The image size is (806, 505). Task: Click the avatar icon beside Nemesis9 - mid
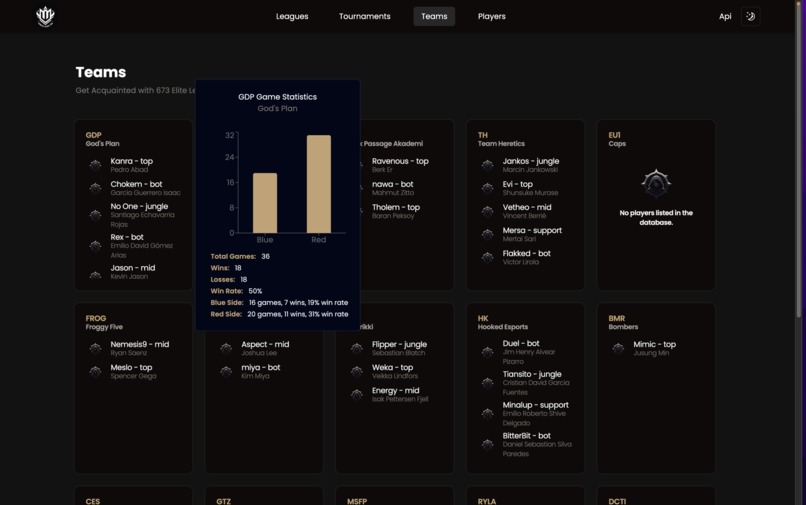point(95,349)
